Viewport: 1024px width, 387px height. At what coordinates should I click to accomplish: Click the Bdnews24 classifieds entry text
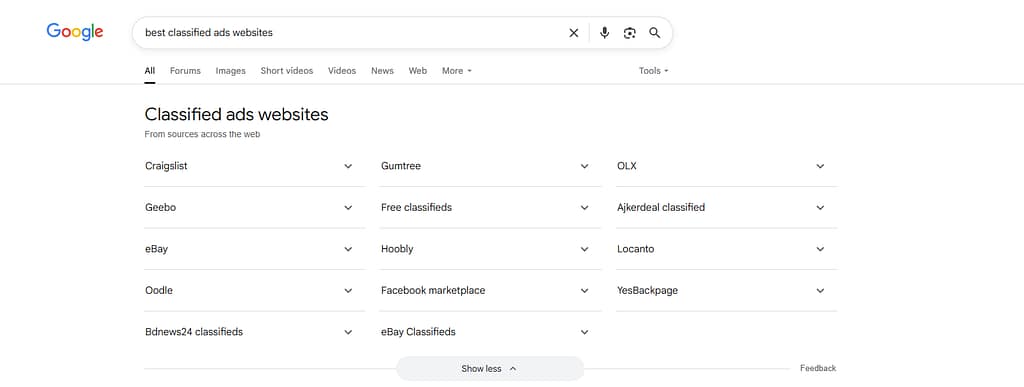tap(194, 332)
